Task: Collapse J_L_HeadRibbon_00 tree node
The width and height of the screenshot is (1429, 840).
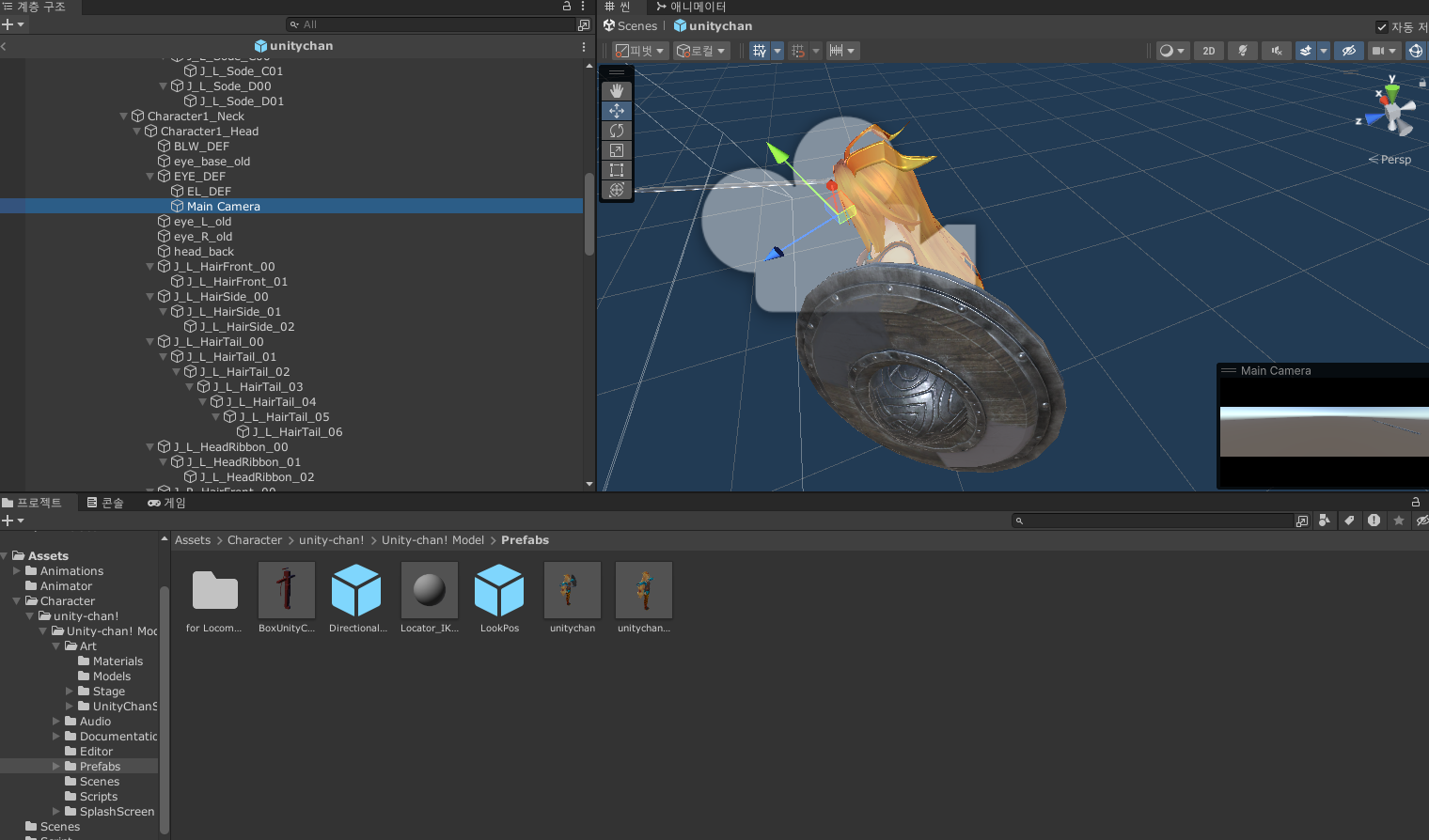Action: [150, 447]
